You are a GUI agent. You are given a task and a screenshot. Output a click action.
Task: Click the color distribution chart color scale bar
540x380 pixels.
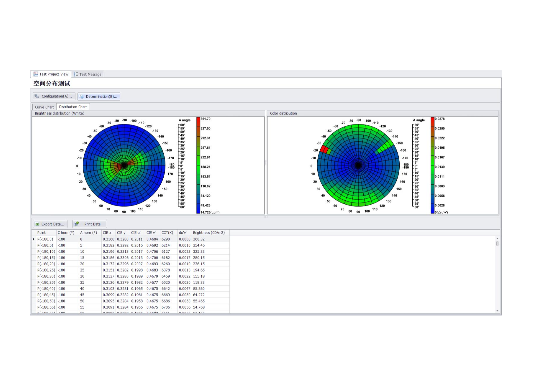coord(433,165)
